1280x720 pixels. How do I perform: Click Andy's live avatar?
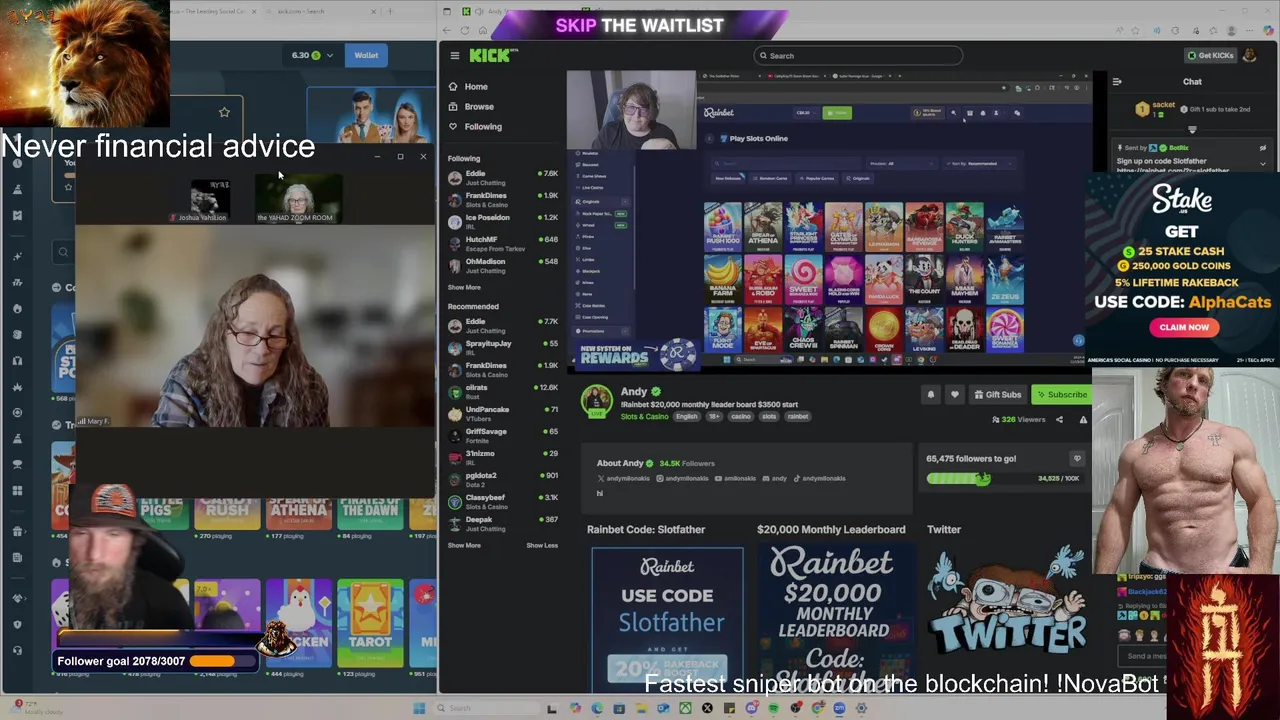597,402
